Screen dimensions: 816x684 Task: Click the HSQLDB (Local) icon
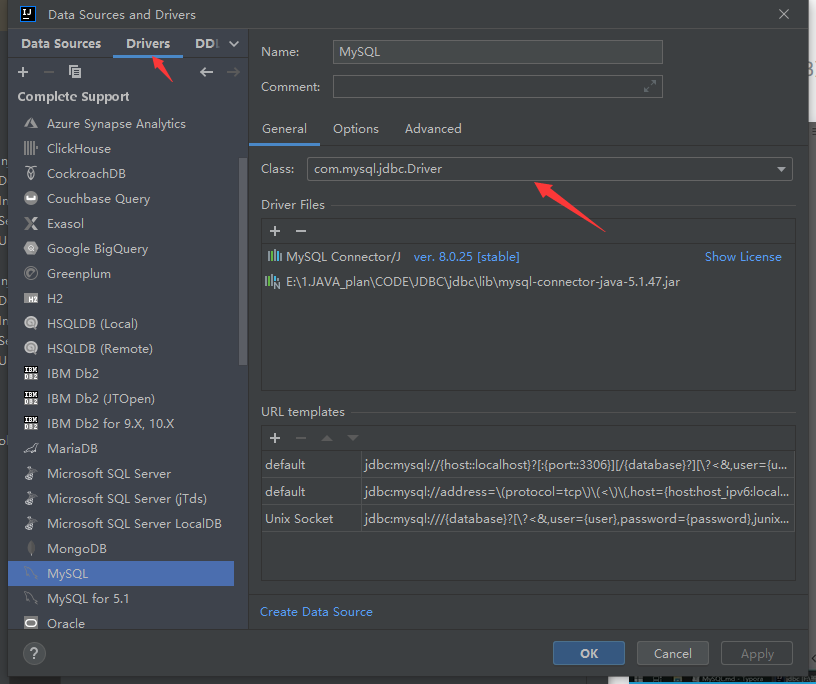(31, 323)
